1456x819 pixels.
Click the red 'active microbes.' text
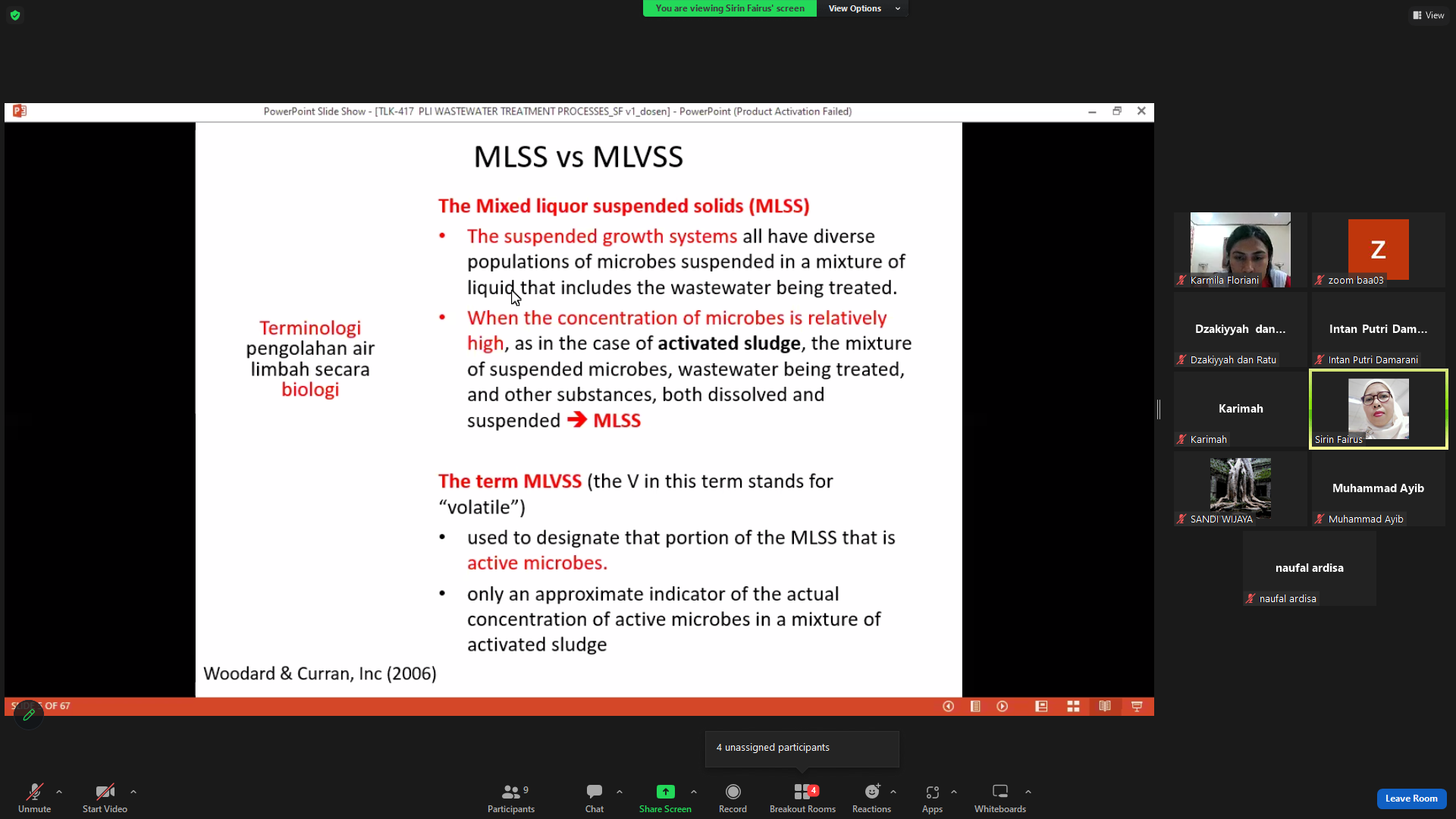coord(537,563)
